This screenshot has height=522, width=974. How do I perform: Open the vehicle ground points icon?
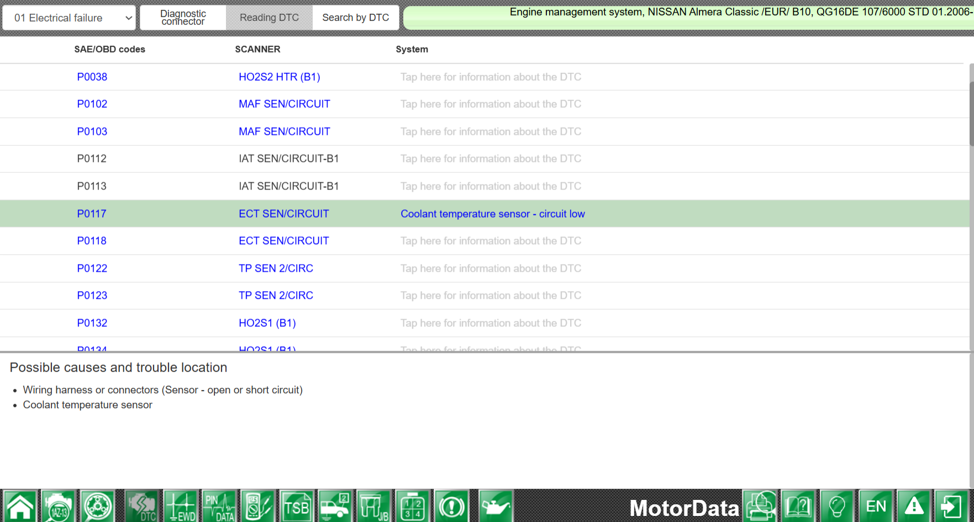tap(335, 506)
